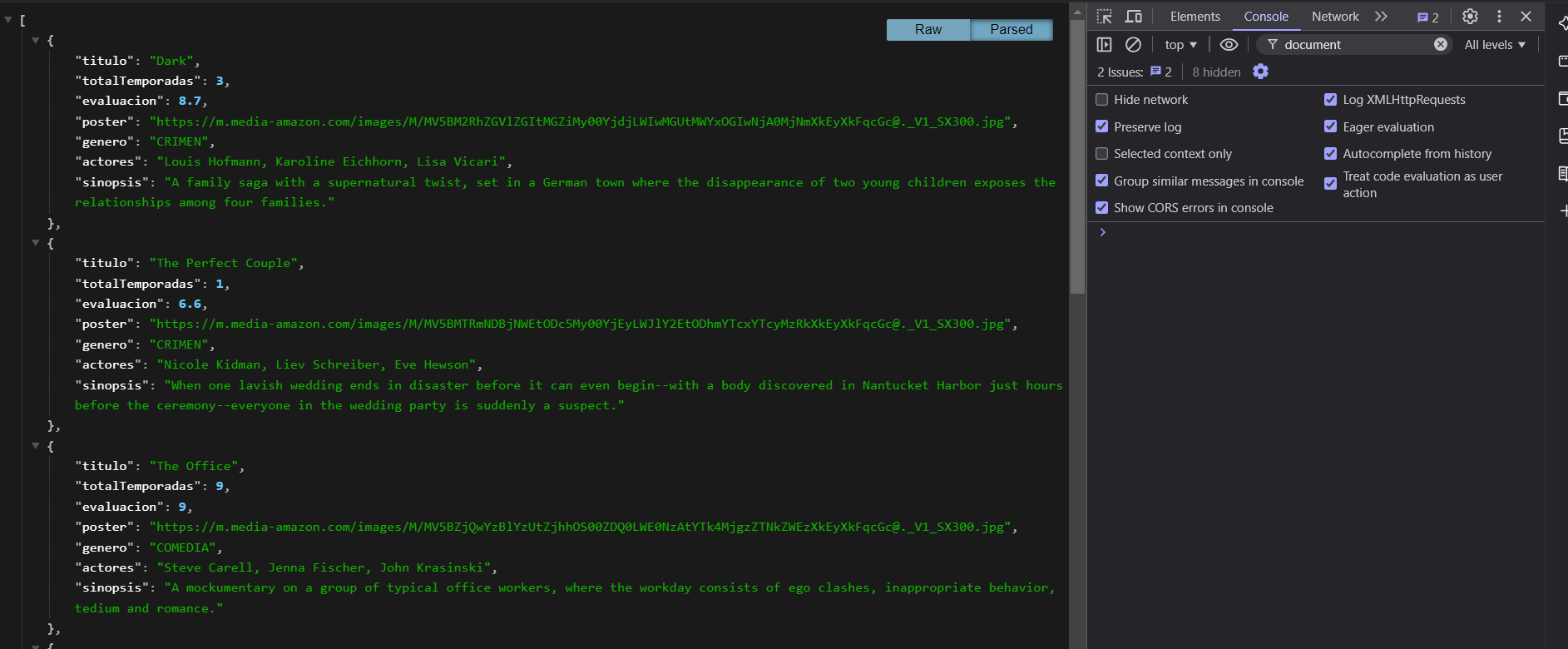Click the page vertical scrollbar thumb
Viewport: 1568px width, 649px height.
1077,157
